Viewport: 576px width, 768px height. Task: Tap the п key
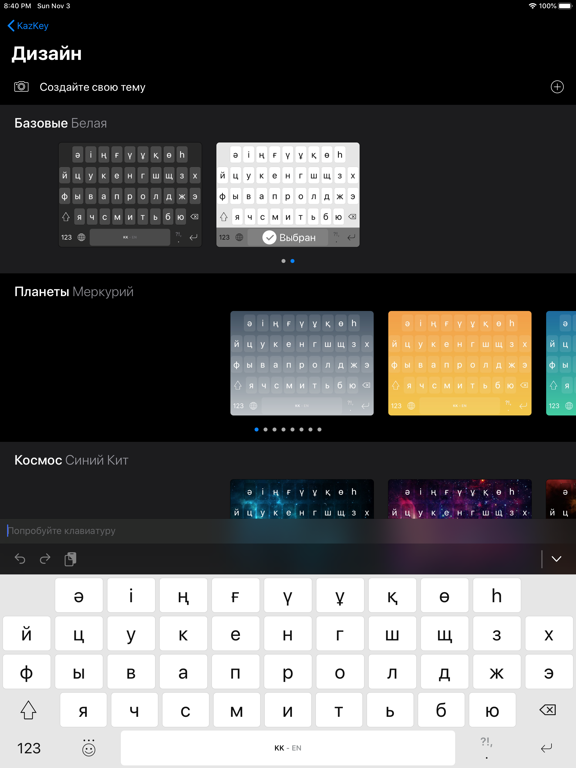[236, 672]
